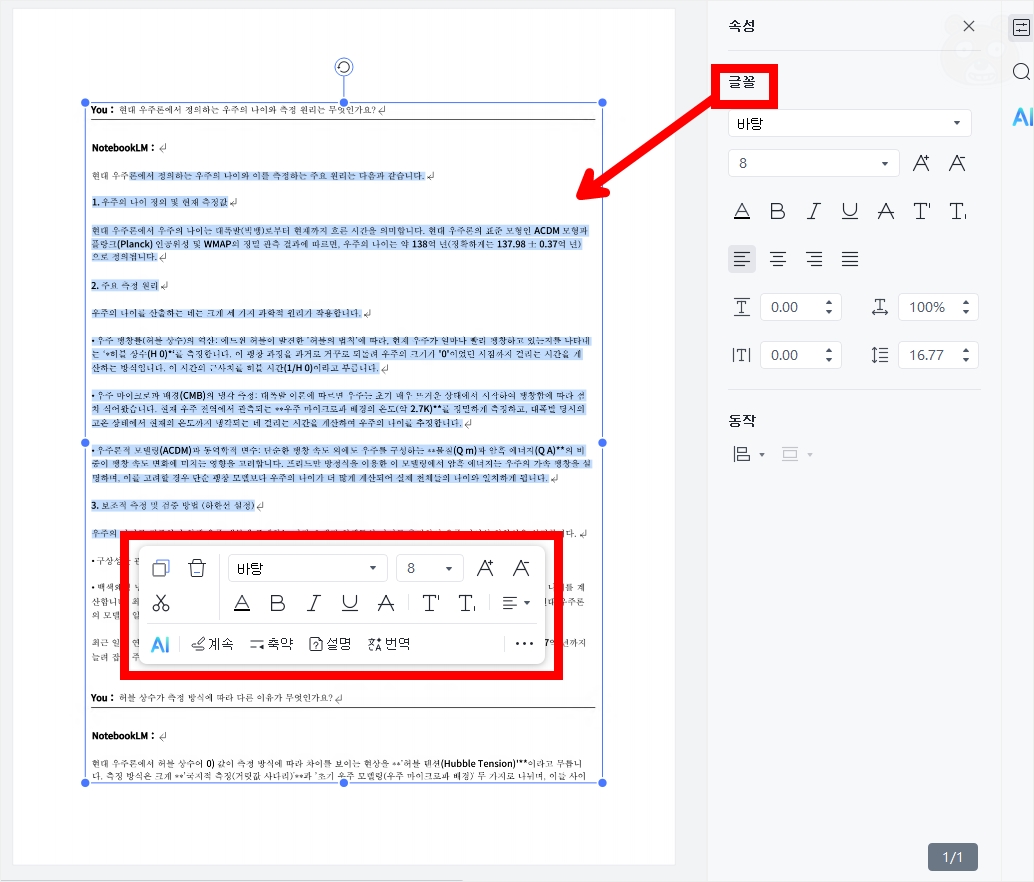This screenshot has height=882, width=1034.
Task: Toggle bold in floating toolbar
Action: (278, 603)
